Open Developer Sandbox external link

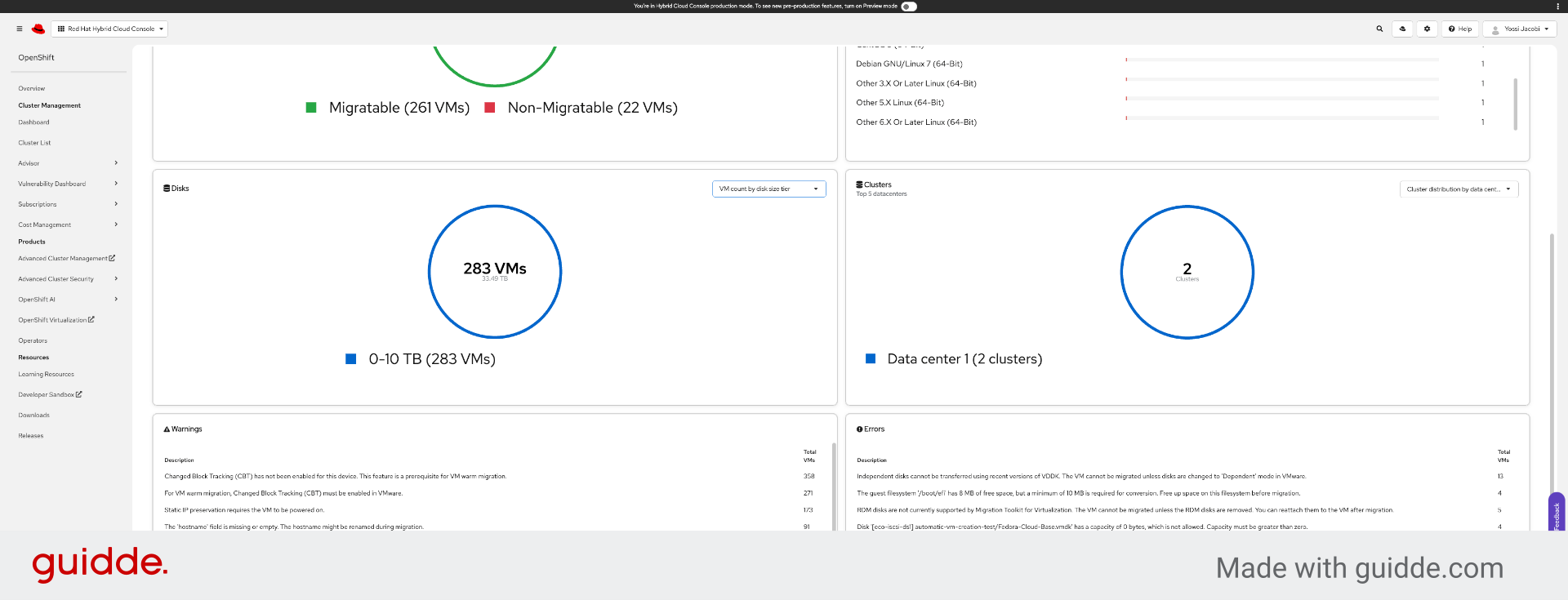50,395
